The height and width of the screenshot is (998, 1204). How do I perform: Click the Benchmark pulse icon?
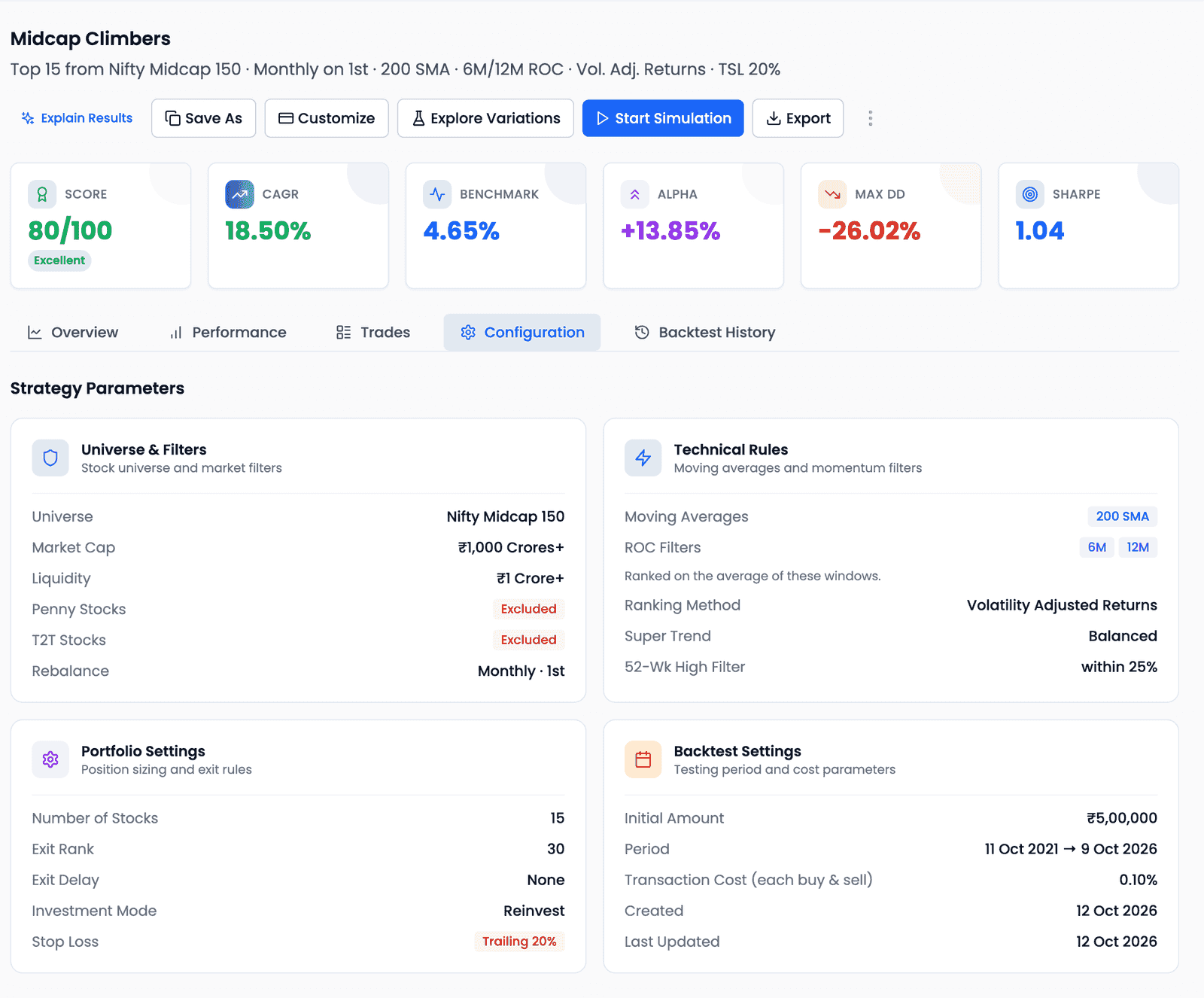coord(437,194)
